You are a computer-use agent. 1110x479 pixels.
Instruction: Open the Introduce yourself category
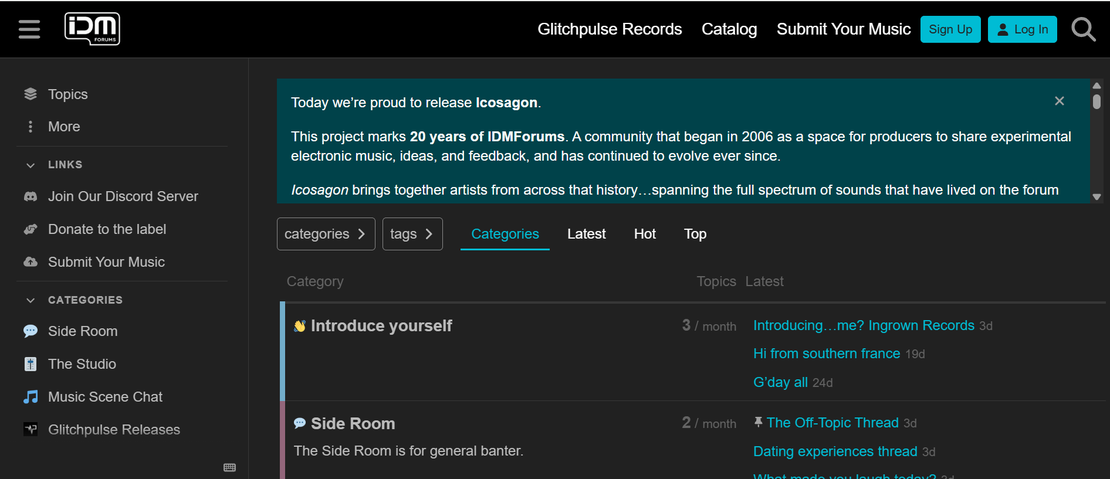(381, 325)
